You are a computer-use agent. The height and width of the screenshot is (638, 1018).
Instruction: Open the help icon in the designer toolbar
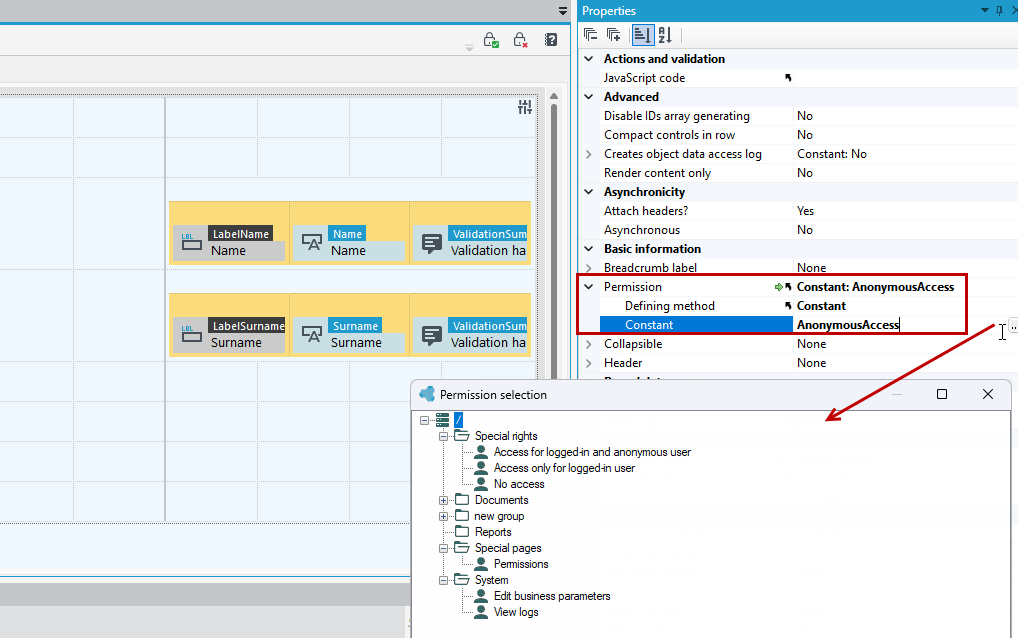[x=551, y=40]
